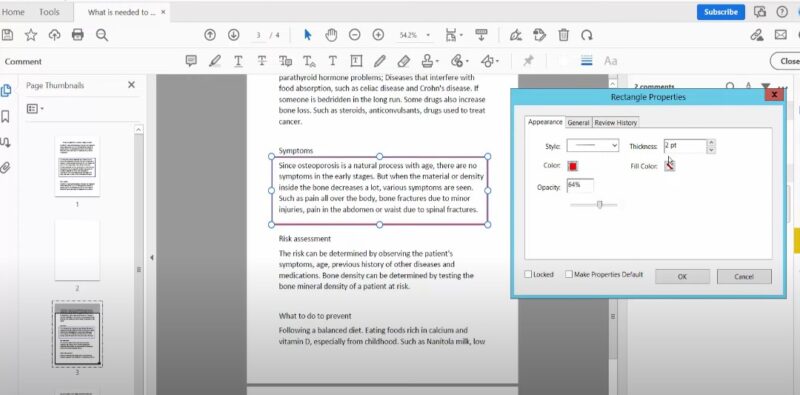The image size is (800, 395).
Task: Switch to the General tab
Action: [578, 123]
